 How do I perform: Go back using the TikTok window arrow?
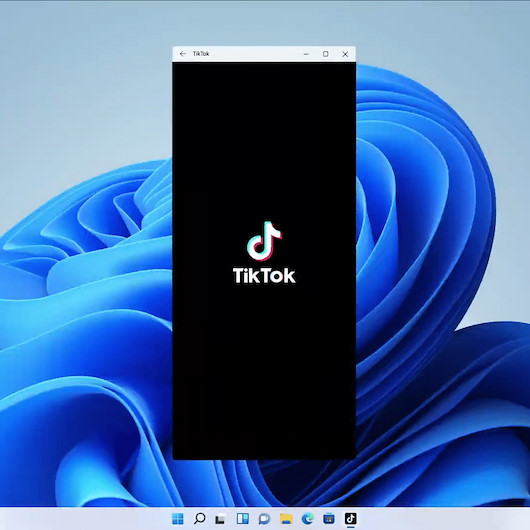click(183, 54)
